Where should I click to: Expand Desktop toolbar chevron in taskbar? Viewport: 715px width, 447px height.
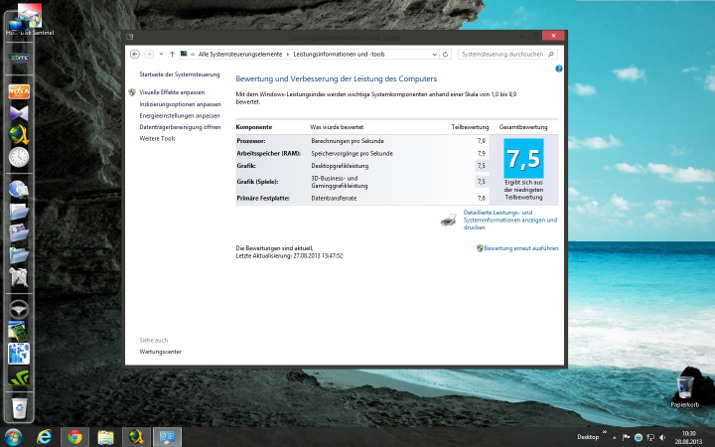coord(605,431)
